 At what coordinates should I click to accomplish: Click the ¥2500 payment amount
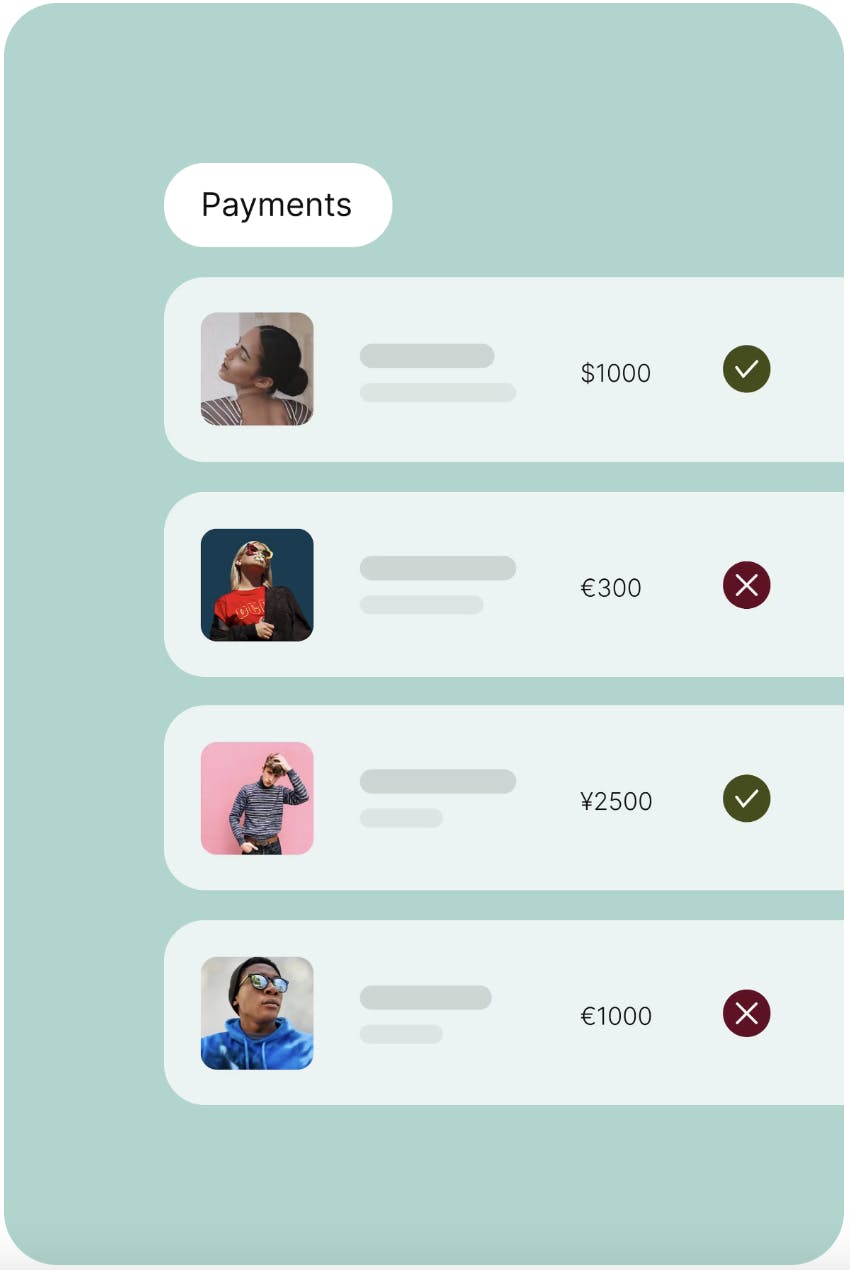coord(616,801)
